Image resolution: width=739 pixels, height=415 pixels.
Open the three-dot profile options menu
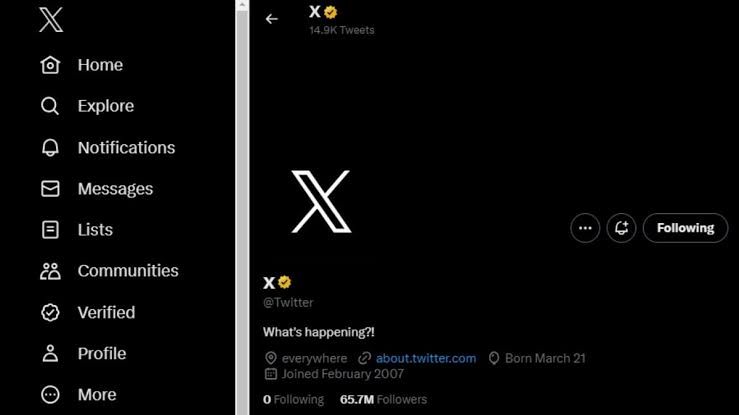click(585, 228)
